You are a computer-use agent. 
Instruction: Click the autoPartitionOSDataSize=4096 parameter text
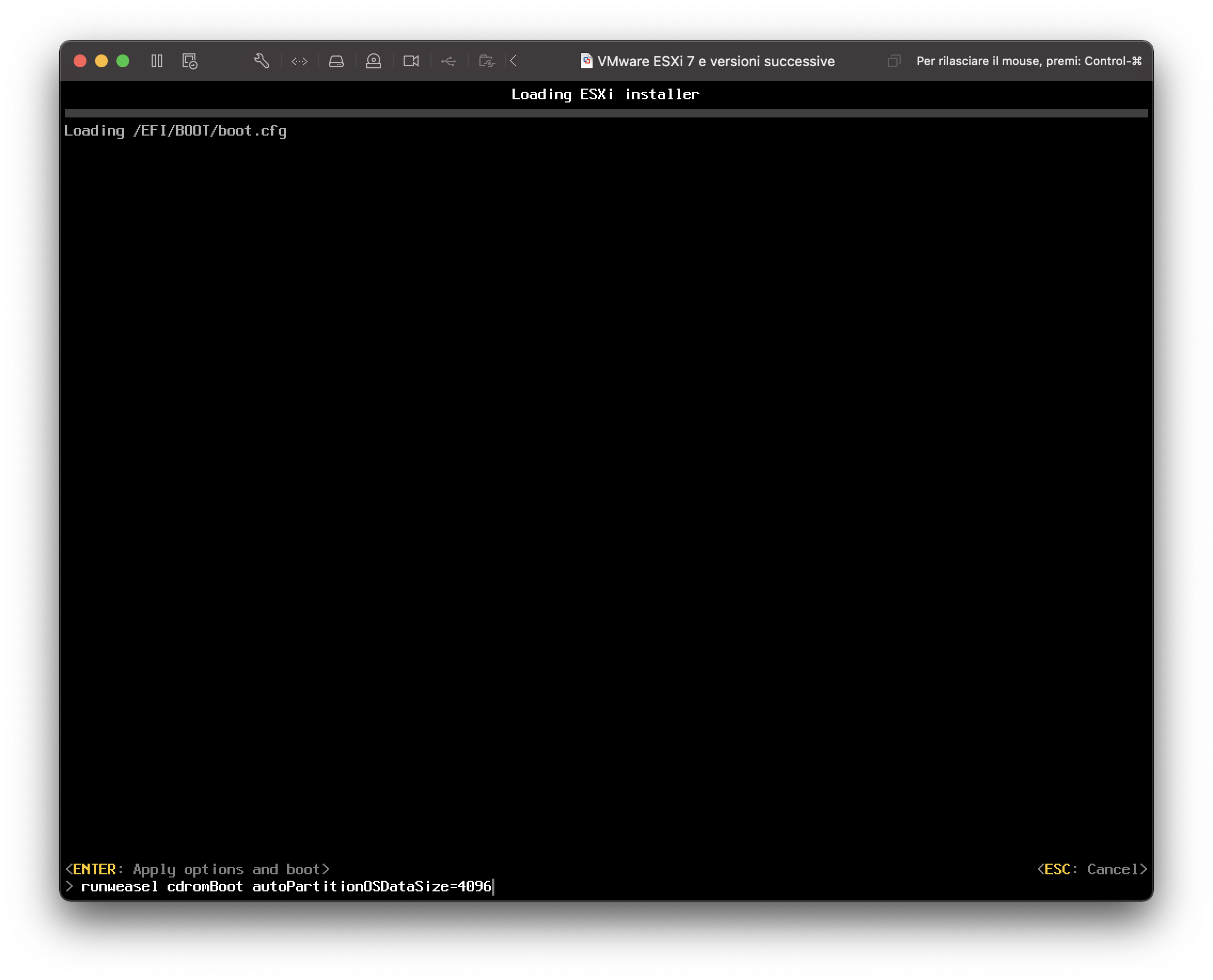pos(372,887)
